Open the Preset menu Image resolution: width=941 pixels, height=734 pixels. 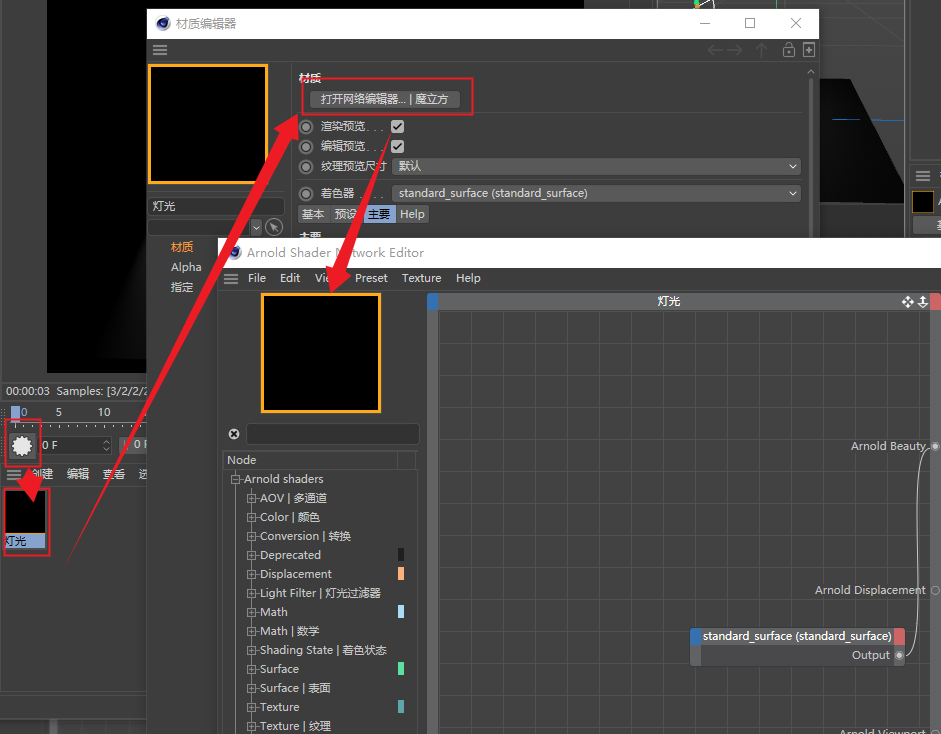(371, 278)
